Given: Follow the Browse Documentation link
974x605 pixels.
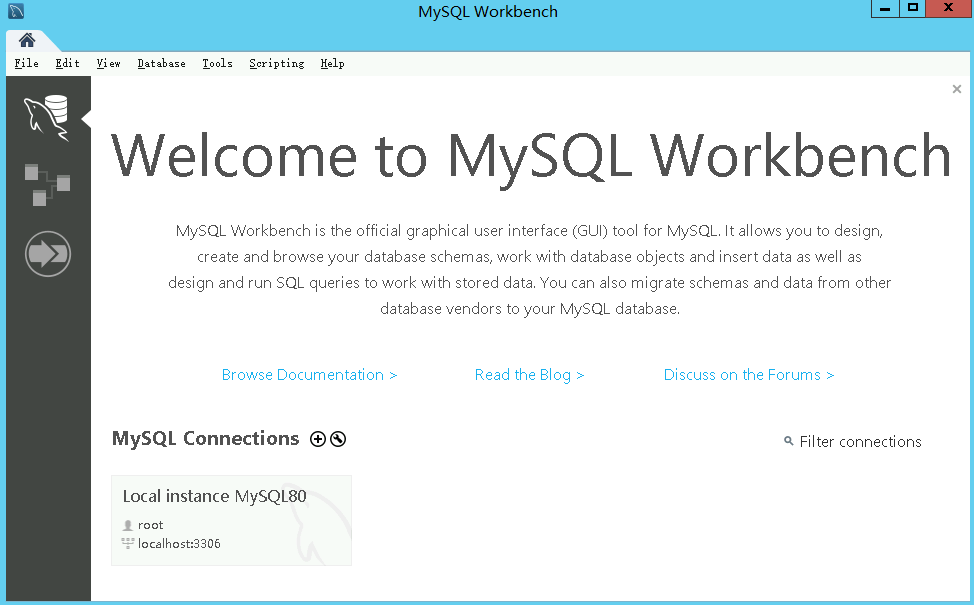Looking at the screenshot, I should pos(309,375).
